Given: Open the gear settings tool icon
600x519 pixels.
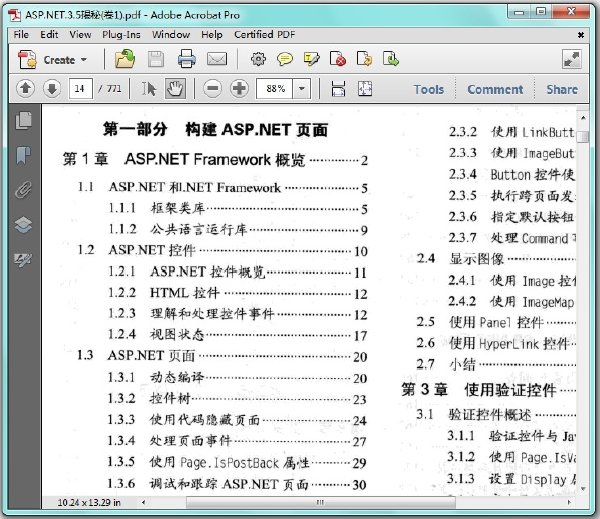Looking at the screenshot, I should [x=258, y=59].
